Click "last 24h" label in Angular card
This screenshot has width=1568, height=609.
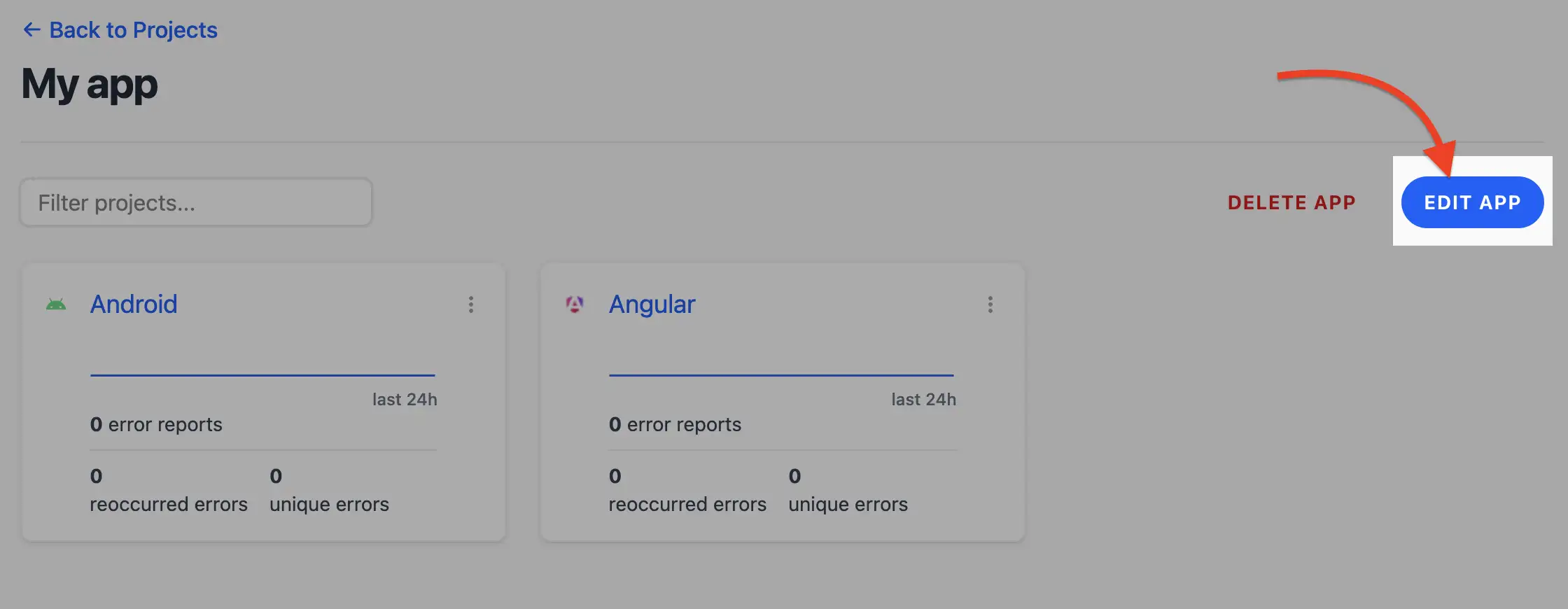tap(923, 399)
